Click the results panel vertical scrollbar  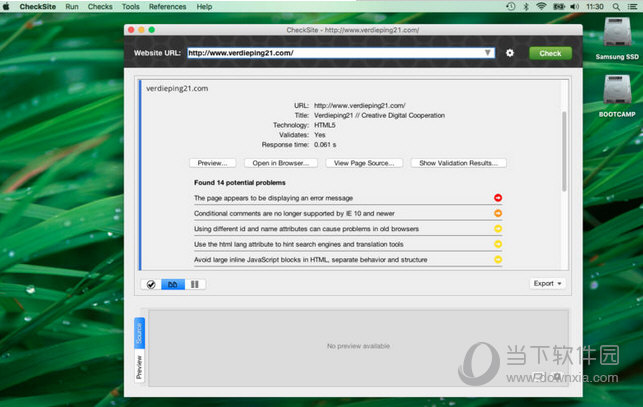pyautogui.click(x=564, y=151)
